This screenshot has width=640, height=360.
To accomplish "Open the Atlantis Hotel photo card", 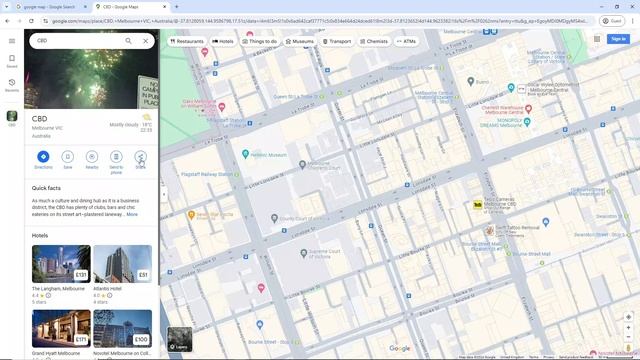I will (x=122, y=264).
